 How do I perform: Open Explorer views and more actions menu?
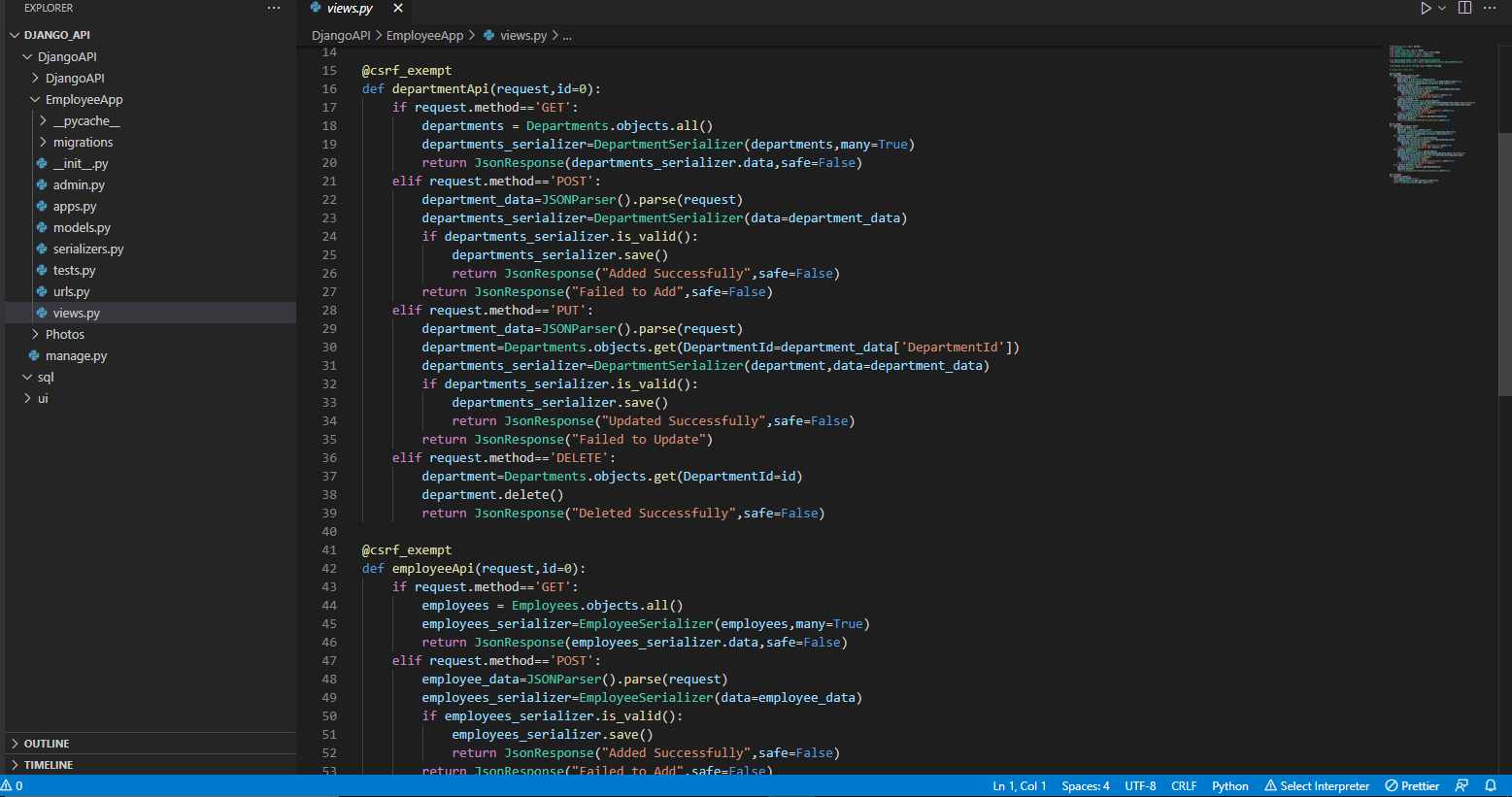pos(274,8)
